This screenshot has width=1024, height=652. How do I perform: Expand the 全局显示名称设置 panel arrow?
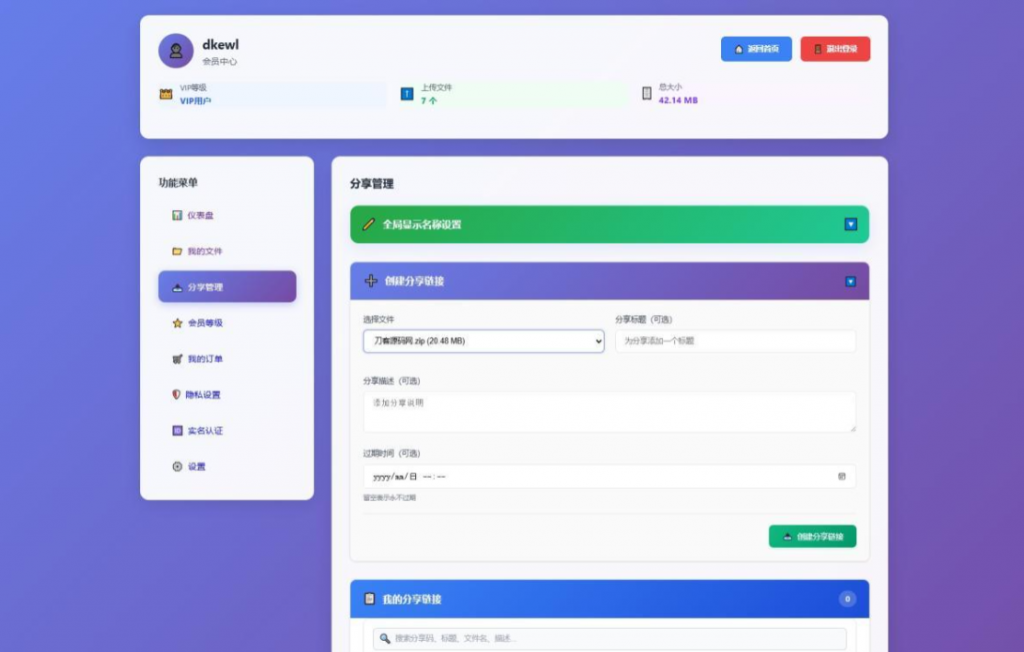(850, 224)
